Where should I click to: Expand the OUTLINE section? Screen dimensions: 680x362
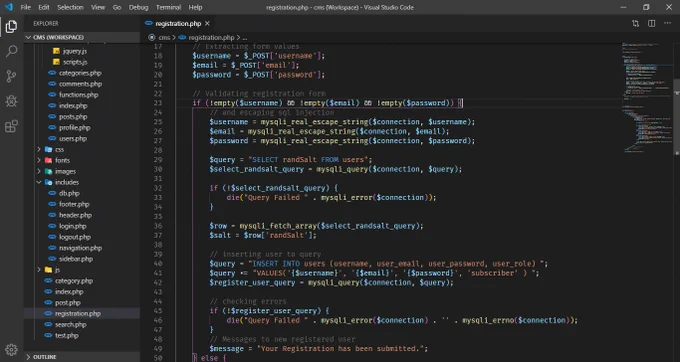coord(82,357)
